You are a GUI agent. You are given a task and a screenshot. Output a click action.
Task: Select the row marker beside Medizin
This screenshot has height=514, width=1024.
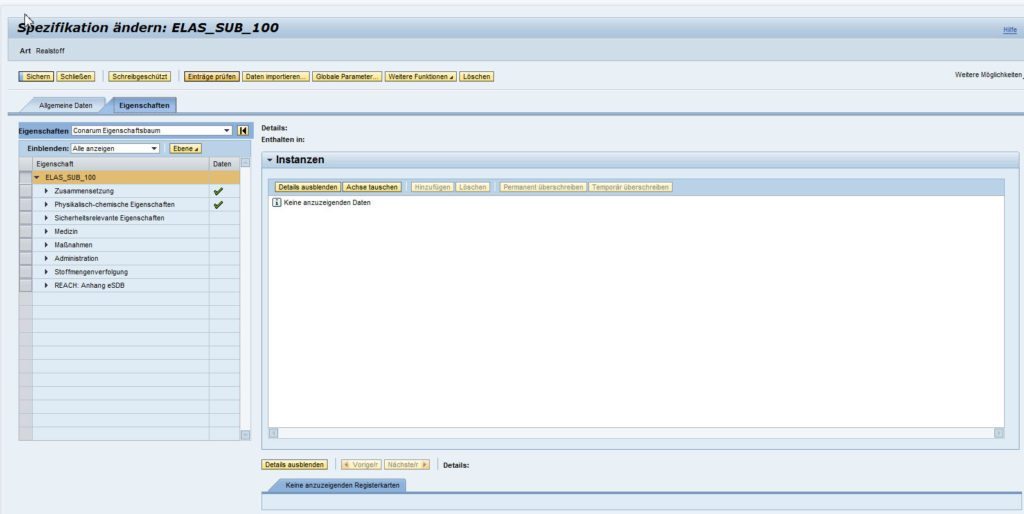(25, 232)
